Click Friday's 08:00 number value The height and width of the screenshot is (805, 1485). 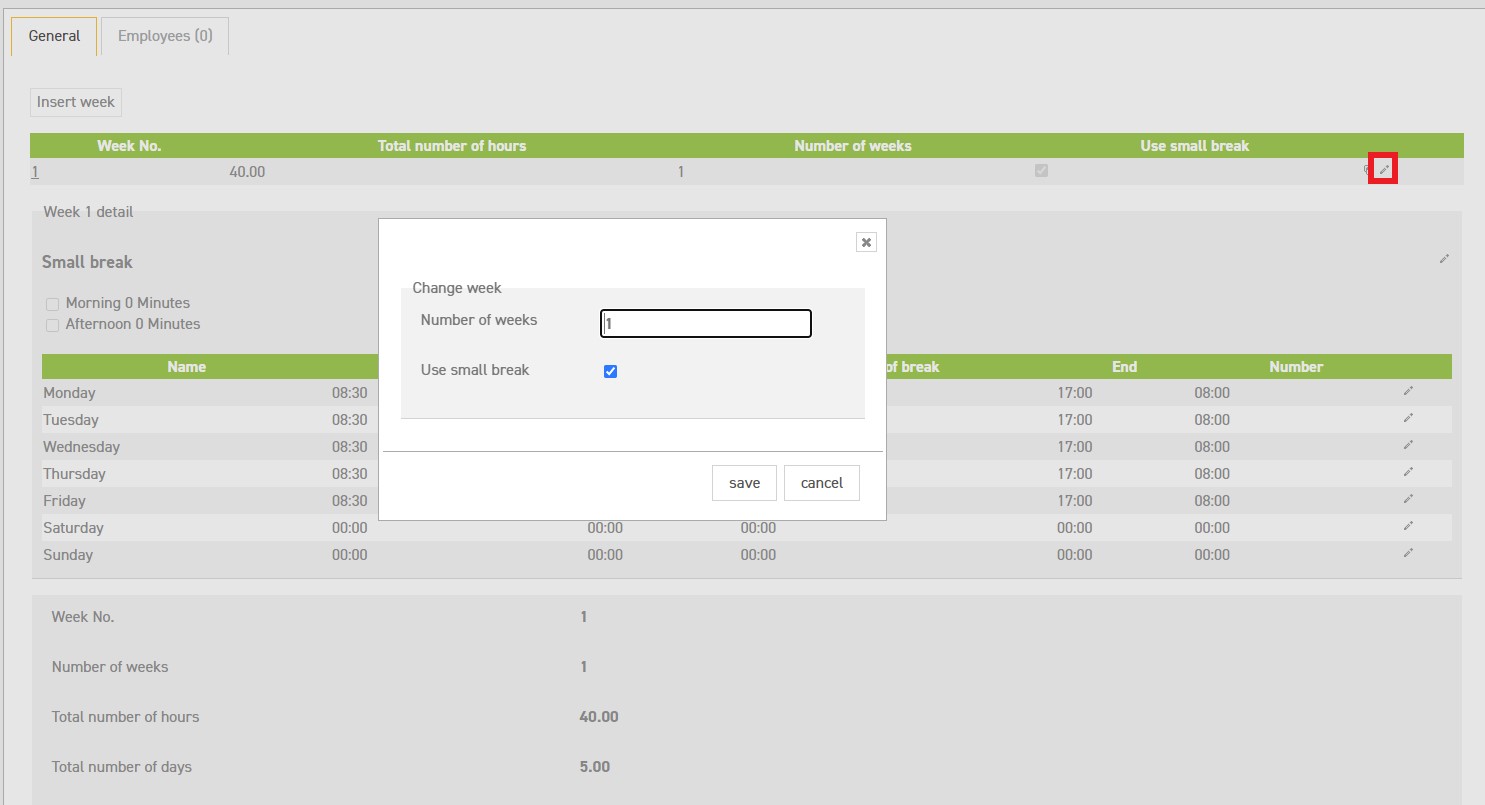point(1212,501)
